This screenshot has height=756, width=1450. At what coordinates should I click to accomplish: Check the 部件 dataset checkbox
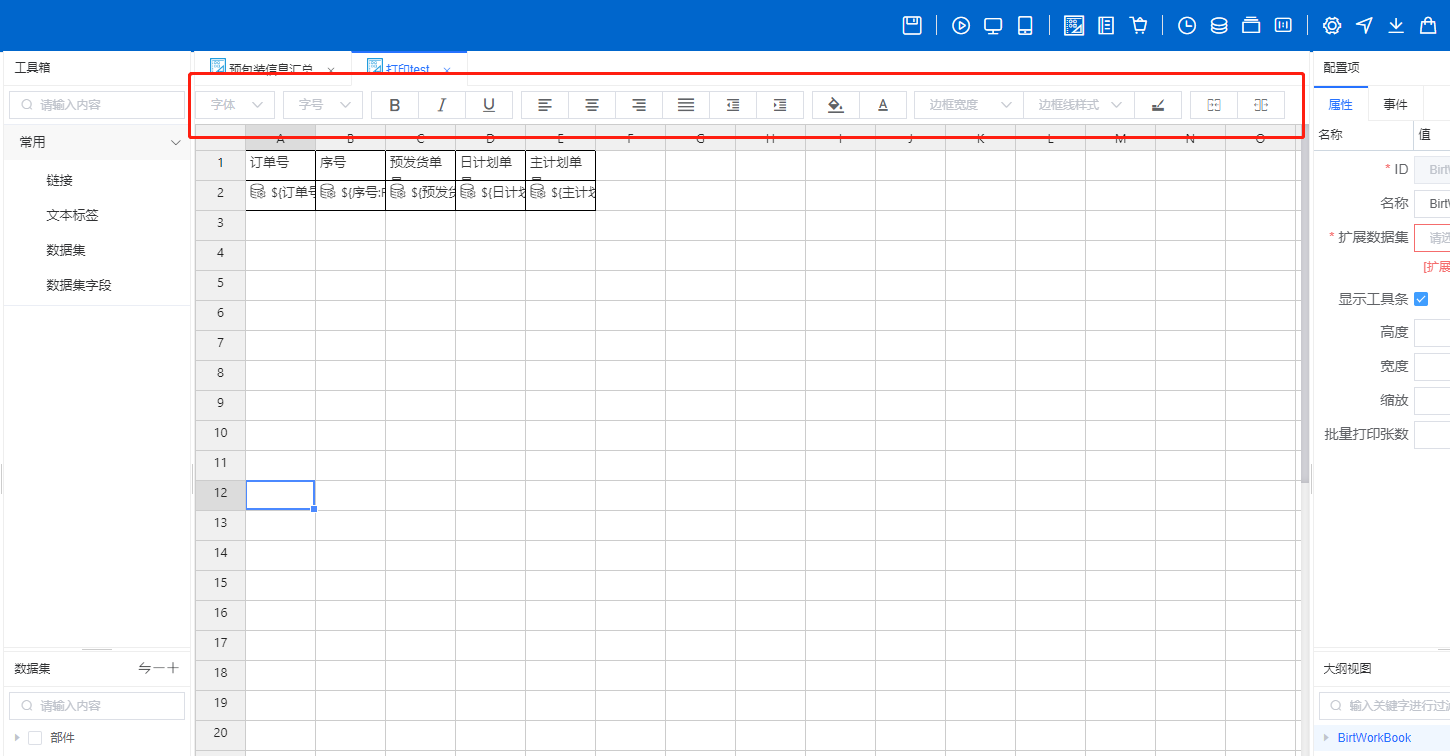coord(35,738)
